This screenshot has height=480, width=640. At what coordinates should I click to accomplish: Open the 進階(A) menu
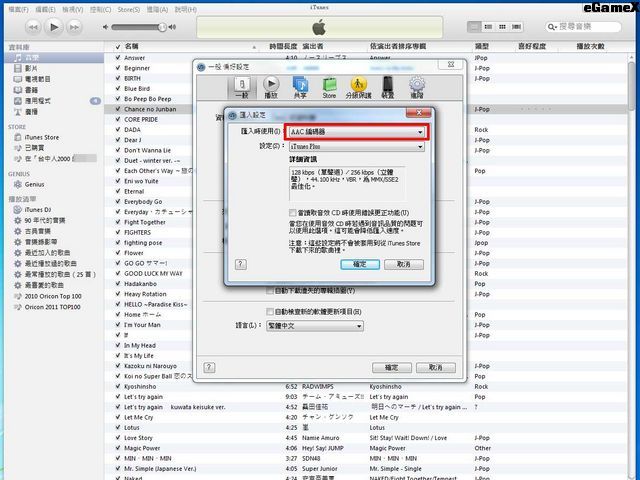click(157, 9)
